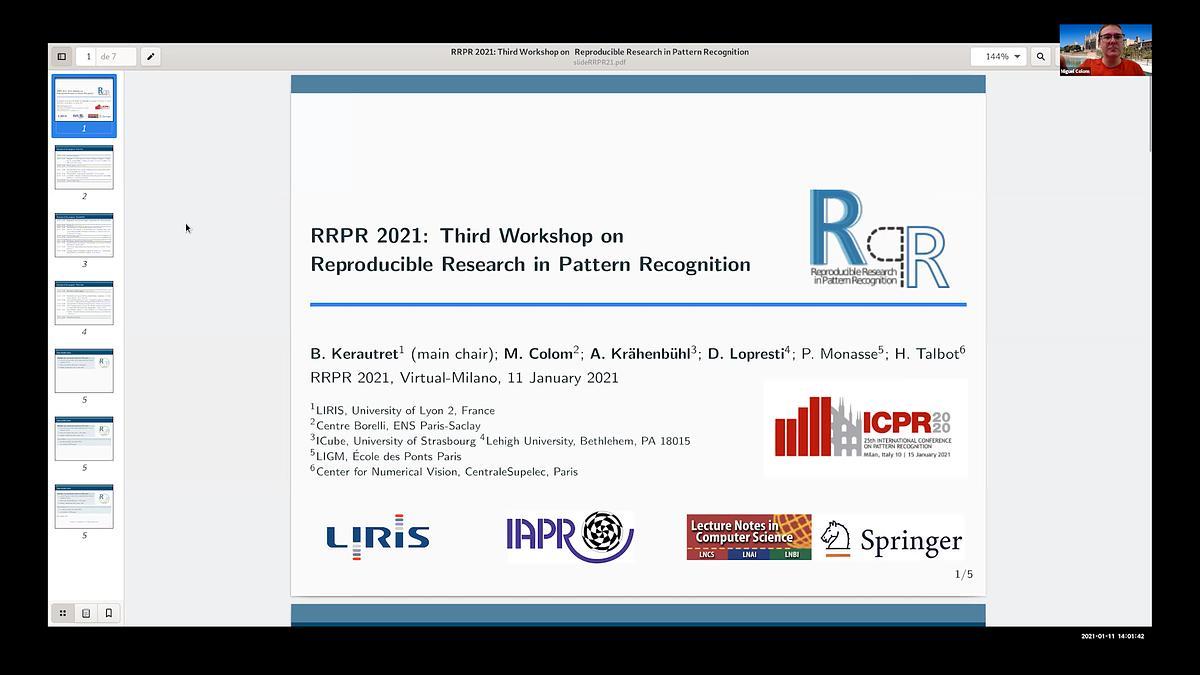Click the timestamp 2021-01-11 14:01:42
Screen dimensions: 1200x675
point(1112,636)
